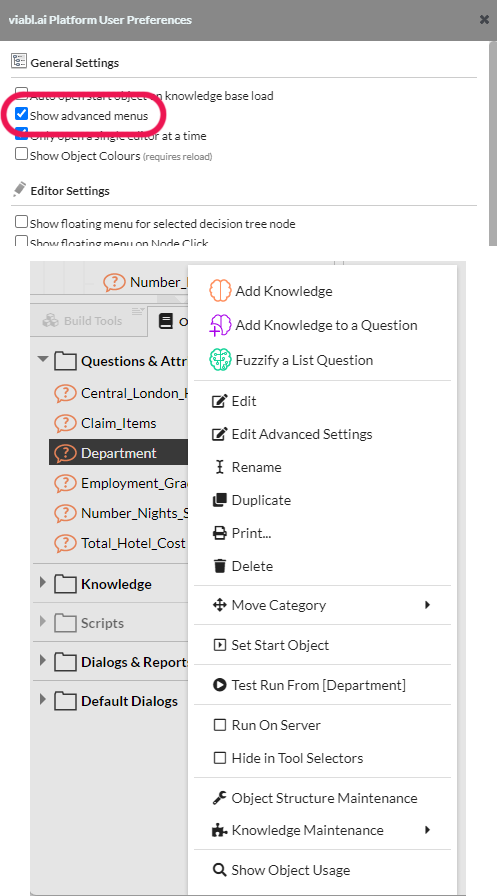Image resolution: width=497 pixels, height=896 pixels.
Task: Toggle Only open a single editor checkbox
Action: (21, 135)
